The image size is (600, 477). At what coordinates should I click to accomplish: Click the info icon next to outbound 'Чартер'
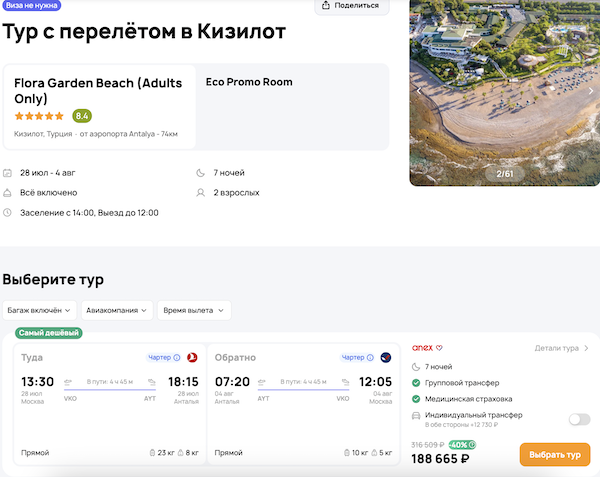pyautogui.click(x=177, y=357)
